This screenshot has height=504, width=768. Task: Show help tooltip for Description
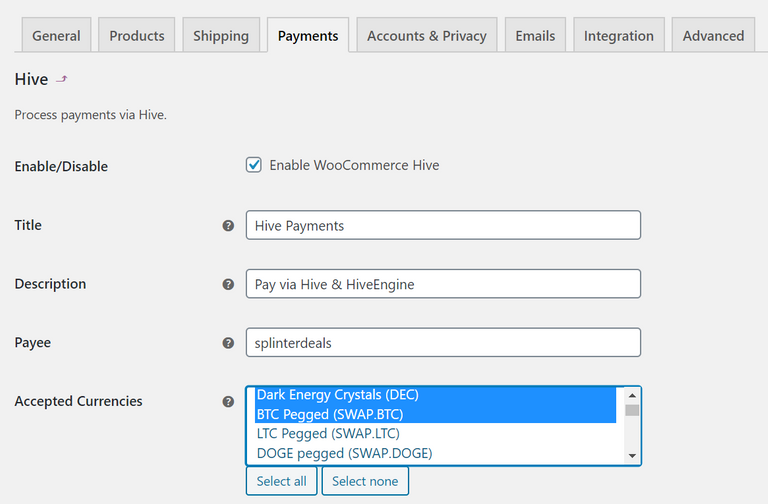click(228, 284)
